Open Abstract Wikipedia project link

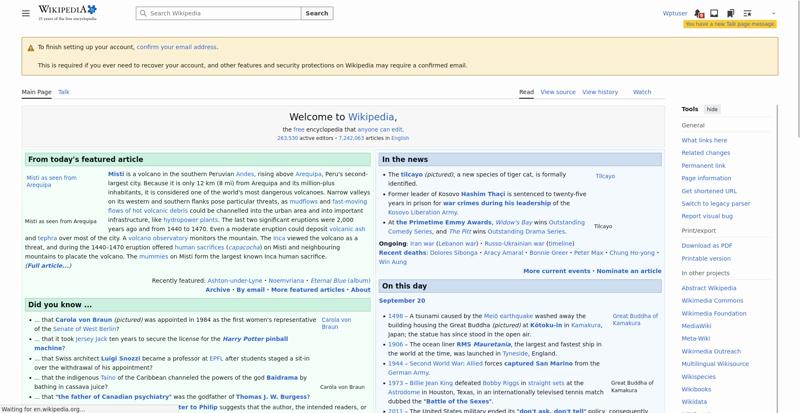709,288
